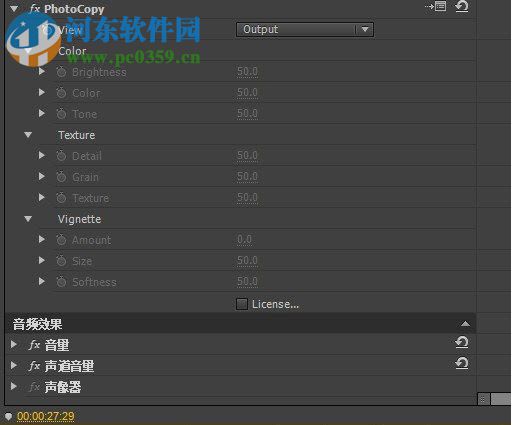Collapse the Texture group
516x425 pixels.
pos(28,135)
